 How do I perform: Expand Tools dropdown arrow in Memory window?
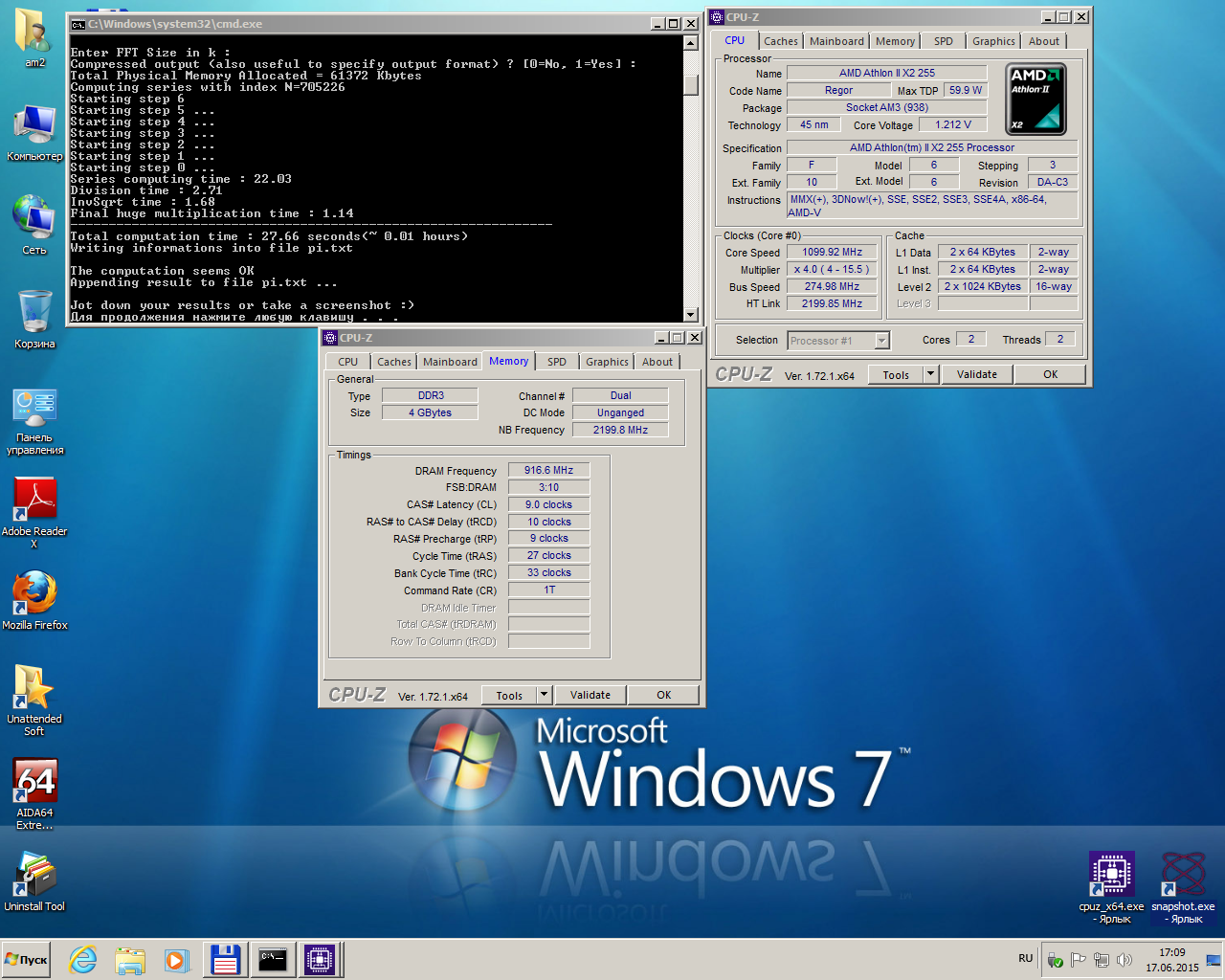tap(544, 696)
